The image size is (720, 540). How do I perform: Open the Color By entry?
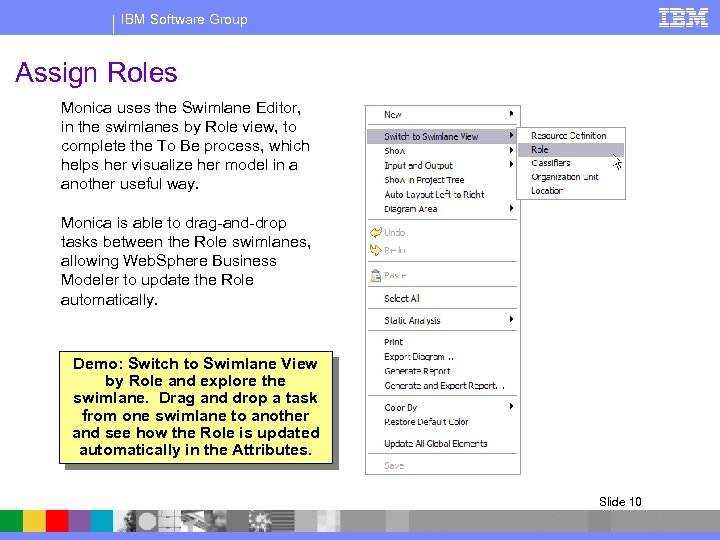pos(443,407)
